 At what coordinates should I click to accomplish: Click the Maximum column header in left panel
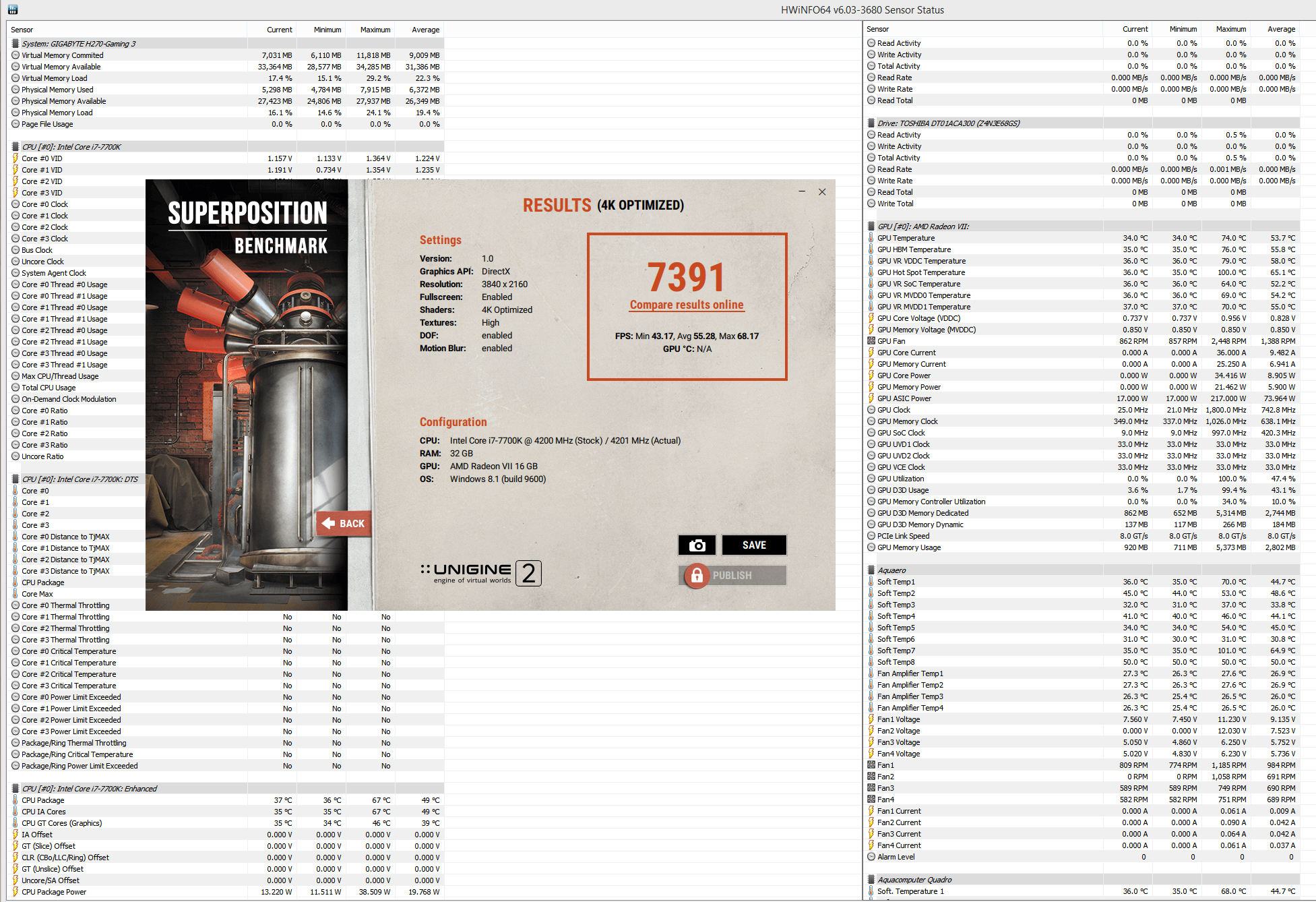[375, 30]
